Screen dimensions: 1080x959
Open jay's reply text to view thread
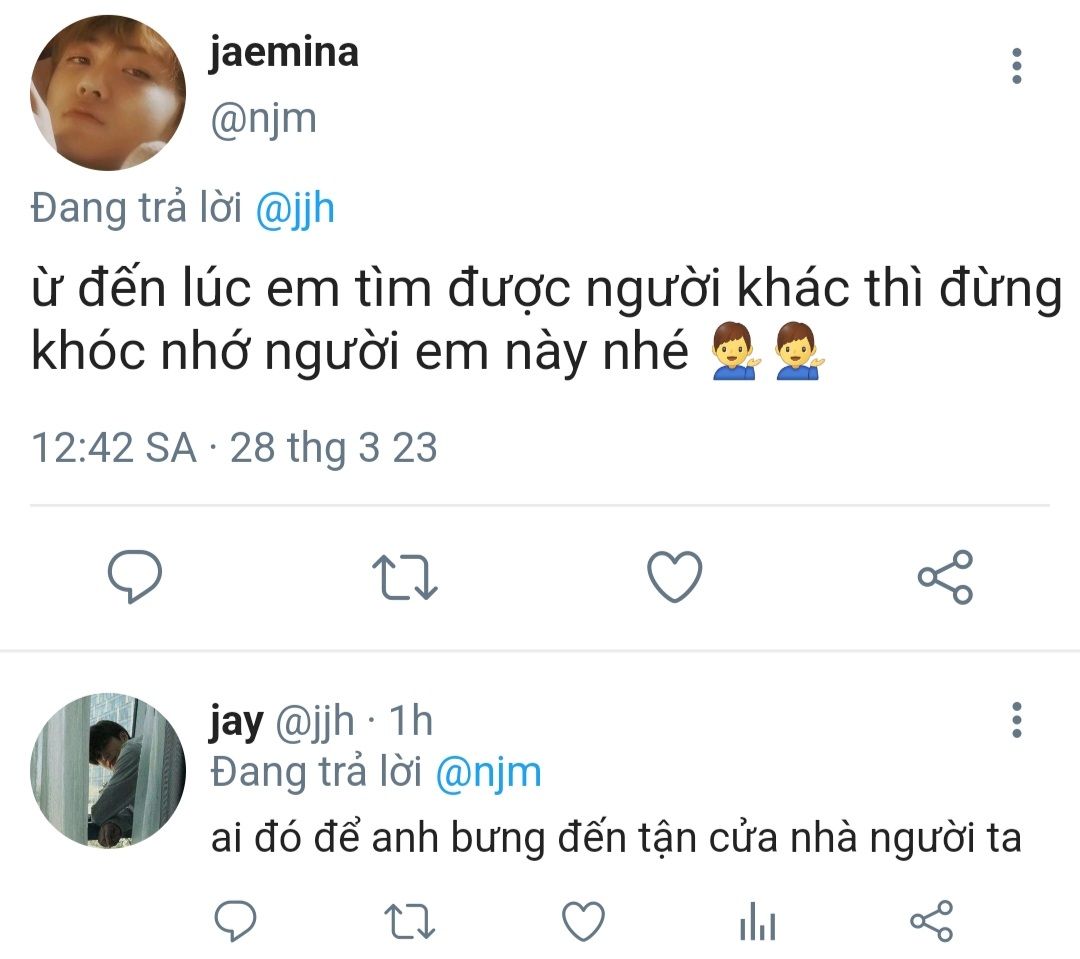click(x=616, y=838)
